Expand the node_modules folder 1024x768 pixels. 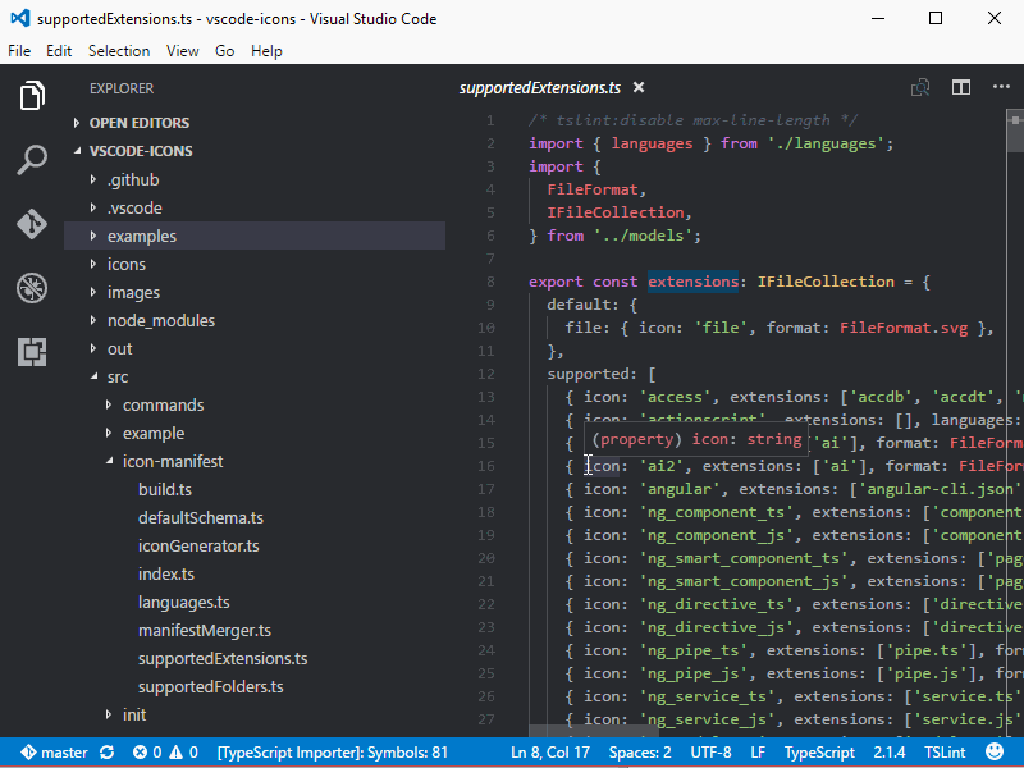pos(161,320)
